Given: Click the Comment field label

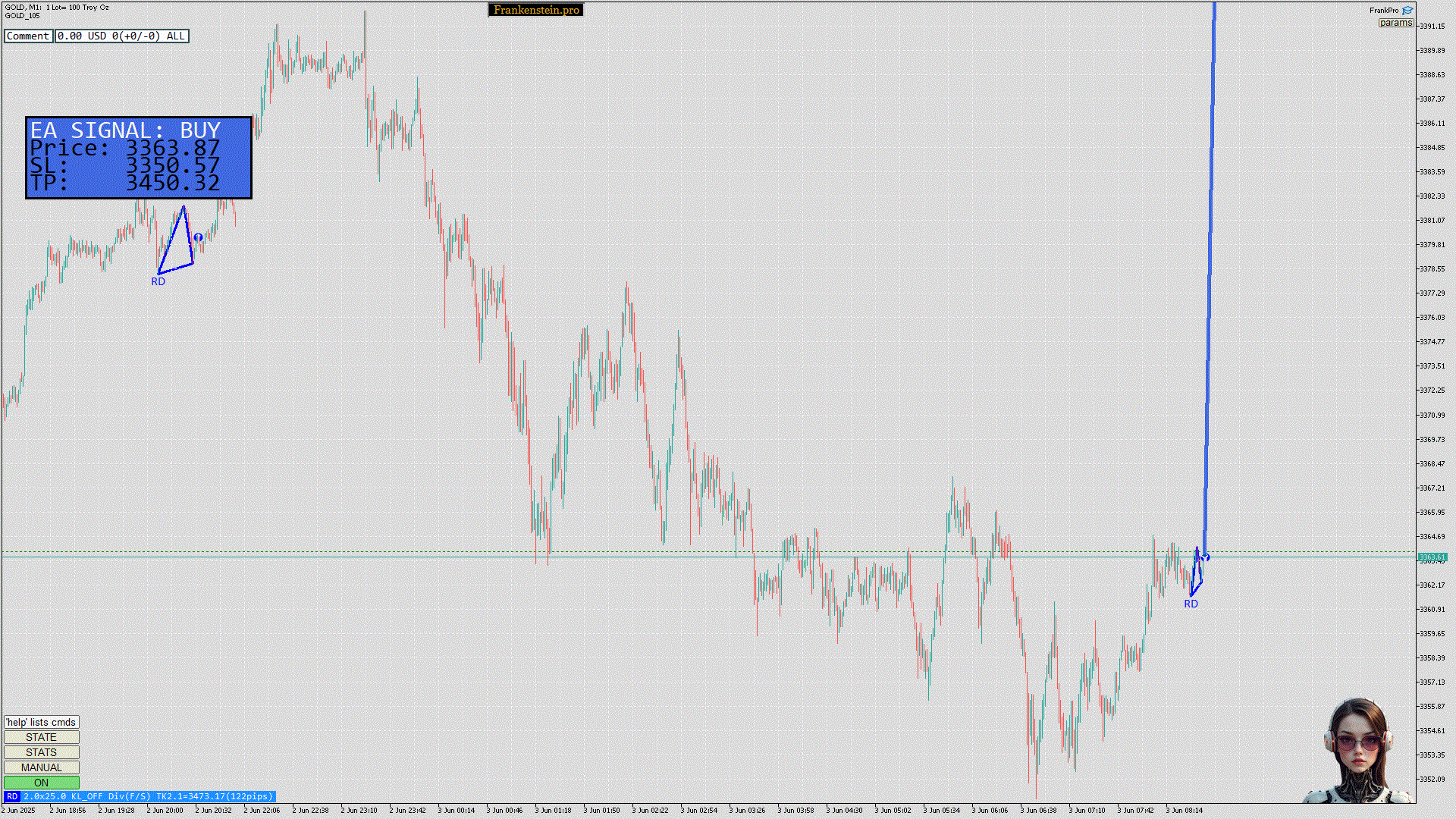Looking at the screenshot, I should tap(28, 36).
